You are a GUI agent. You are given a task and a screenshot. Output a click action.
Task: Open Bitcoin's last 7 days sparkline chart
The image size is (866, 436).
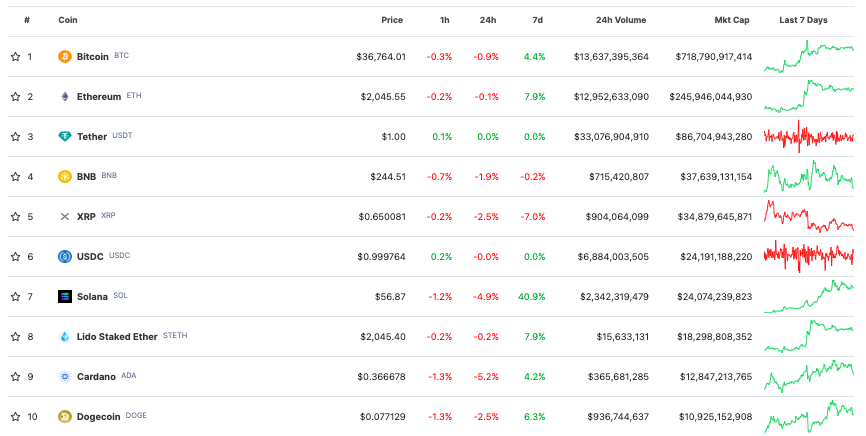808,57
